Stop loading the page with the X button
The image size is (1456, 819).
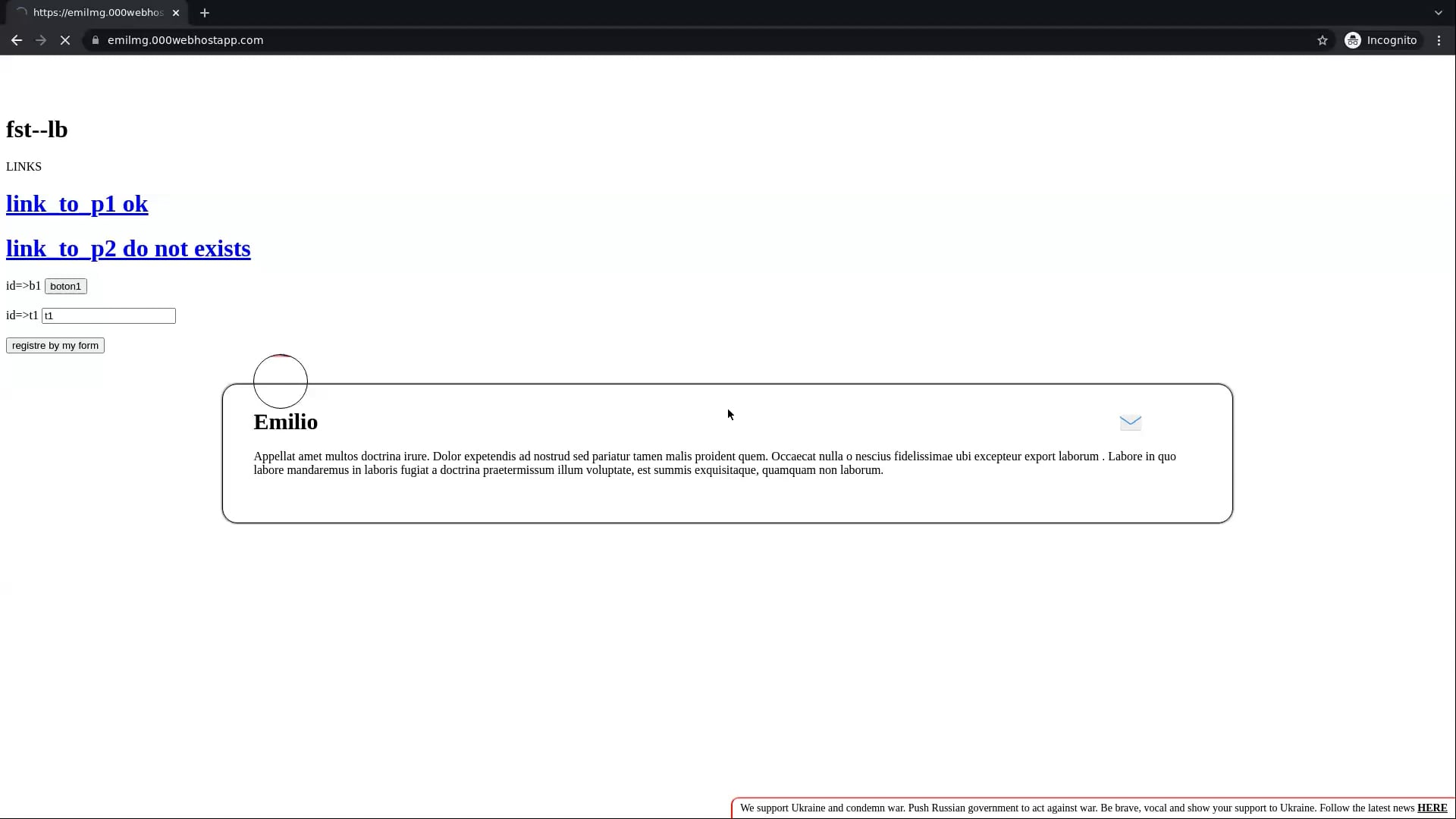coord(65,40)
